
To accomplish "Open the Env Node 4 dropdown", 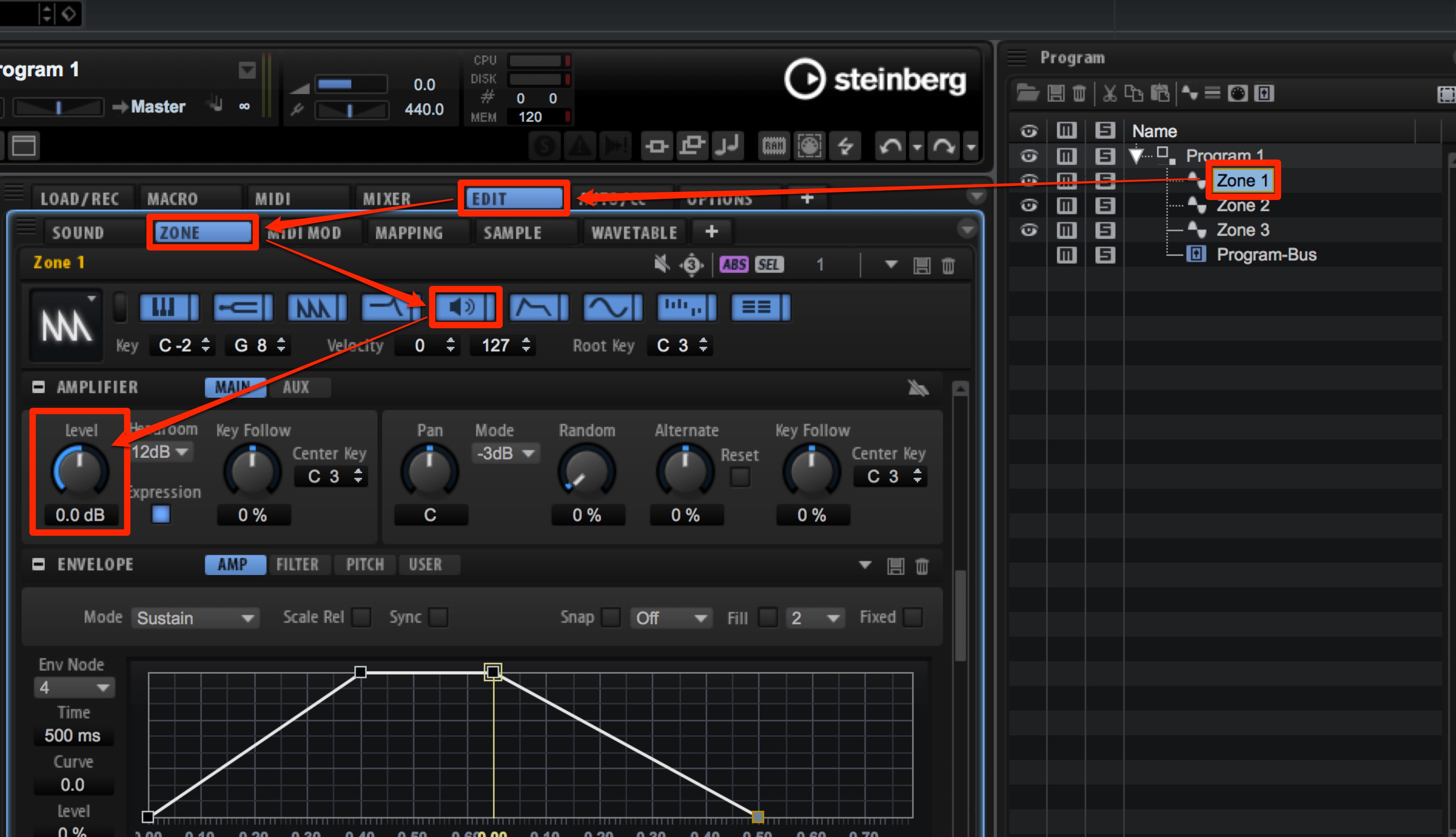I will pyautogui.click(x=74, y=687).
